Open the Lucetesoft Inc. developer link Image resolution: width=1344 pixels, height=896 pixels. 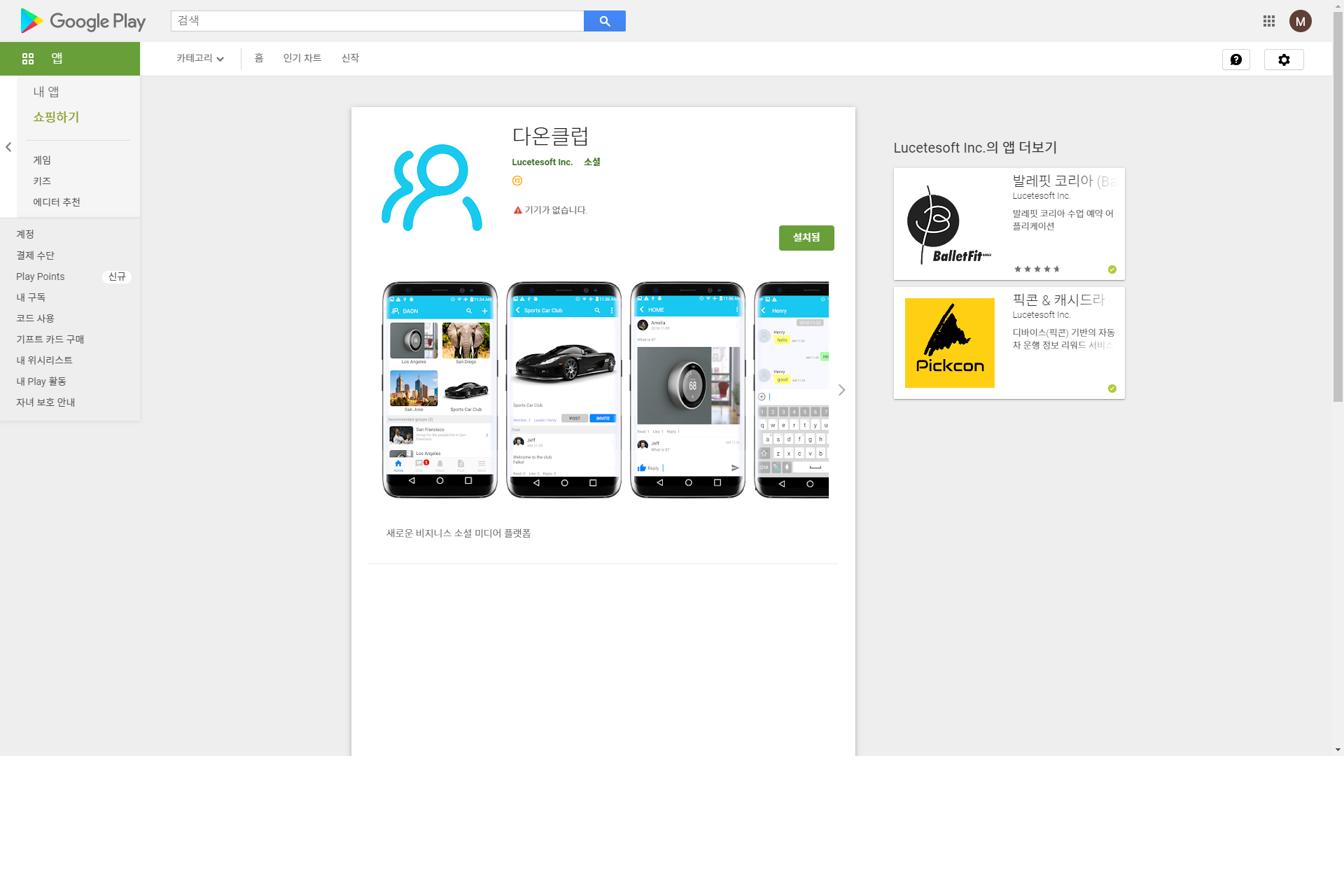pyautogui.click(x=542, y=162)
